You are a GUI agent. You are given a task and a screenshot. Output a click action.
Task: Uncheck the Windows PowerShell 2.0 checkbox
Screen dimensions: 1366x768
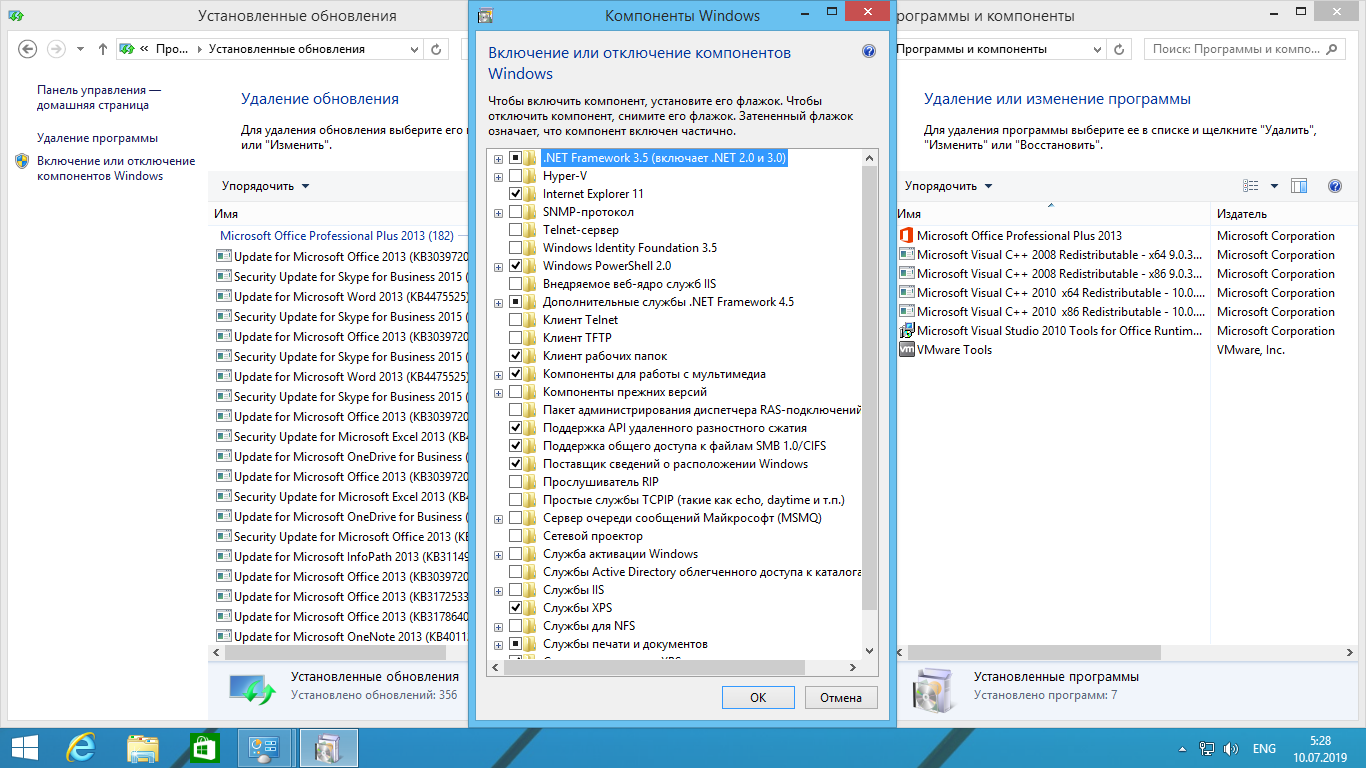coord(515,266)
